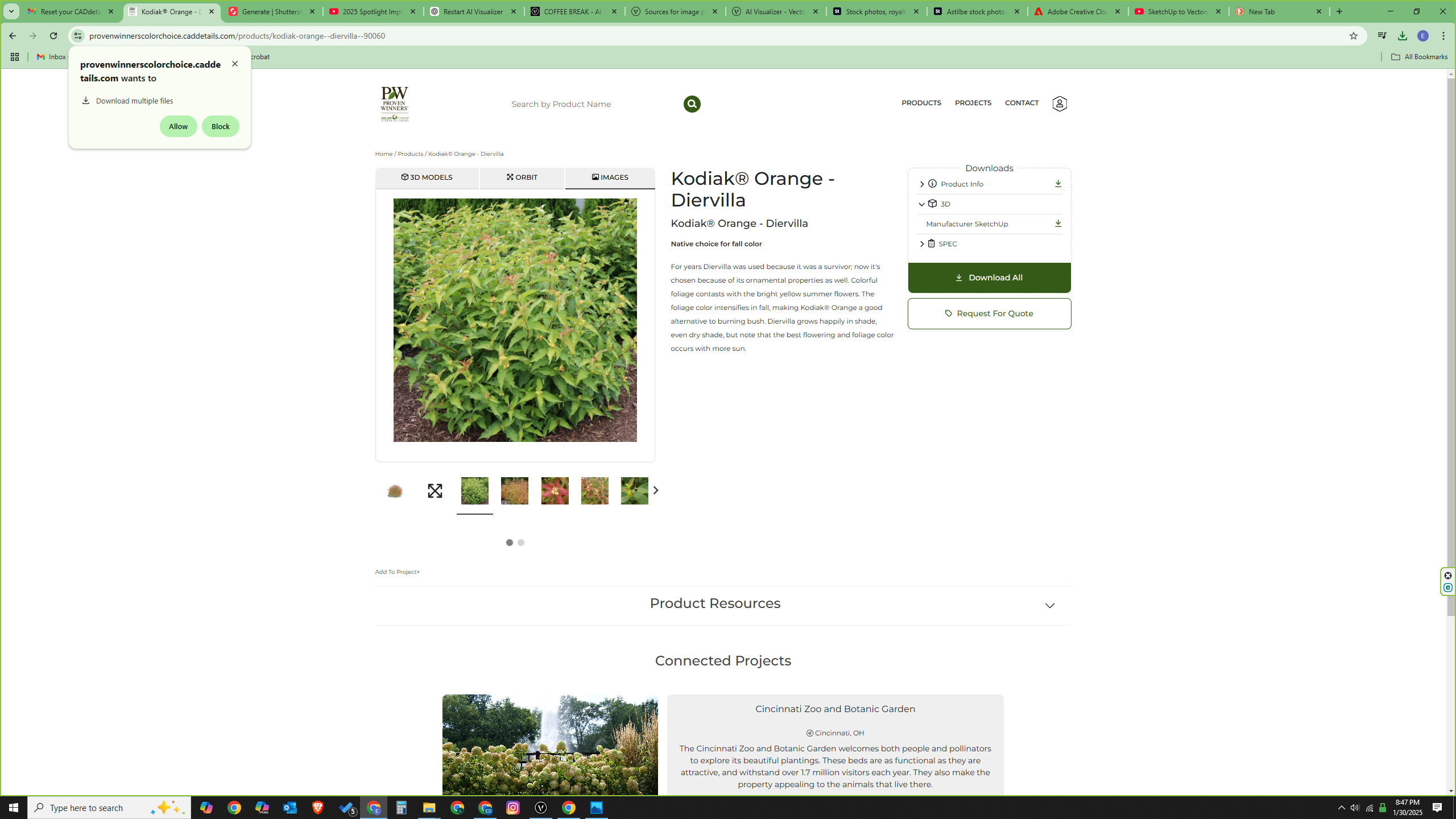Open fullscreen image expand icon

click(435, 491)
